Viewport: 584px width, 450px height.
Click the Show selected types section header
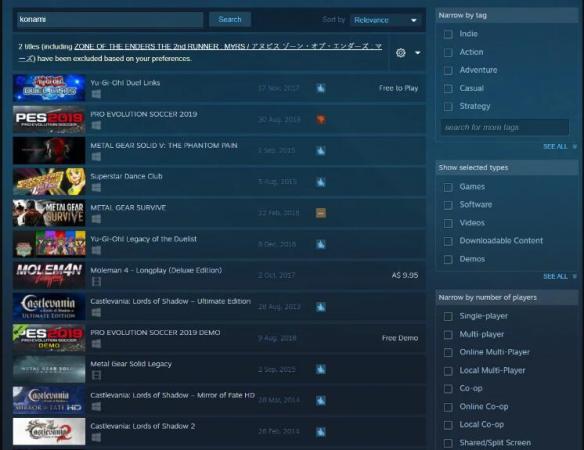[x=507, y=168]
